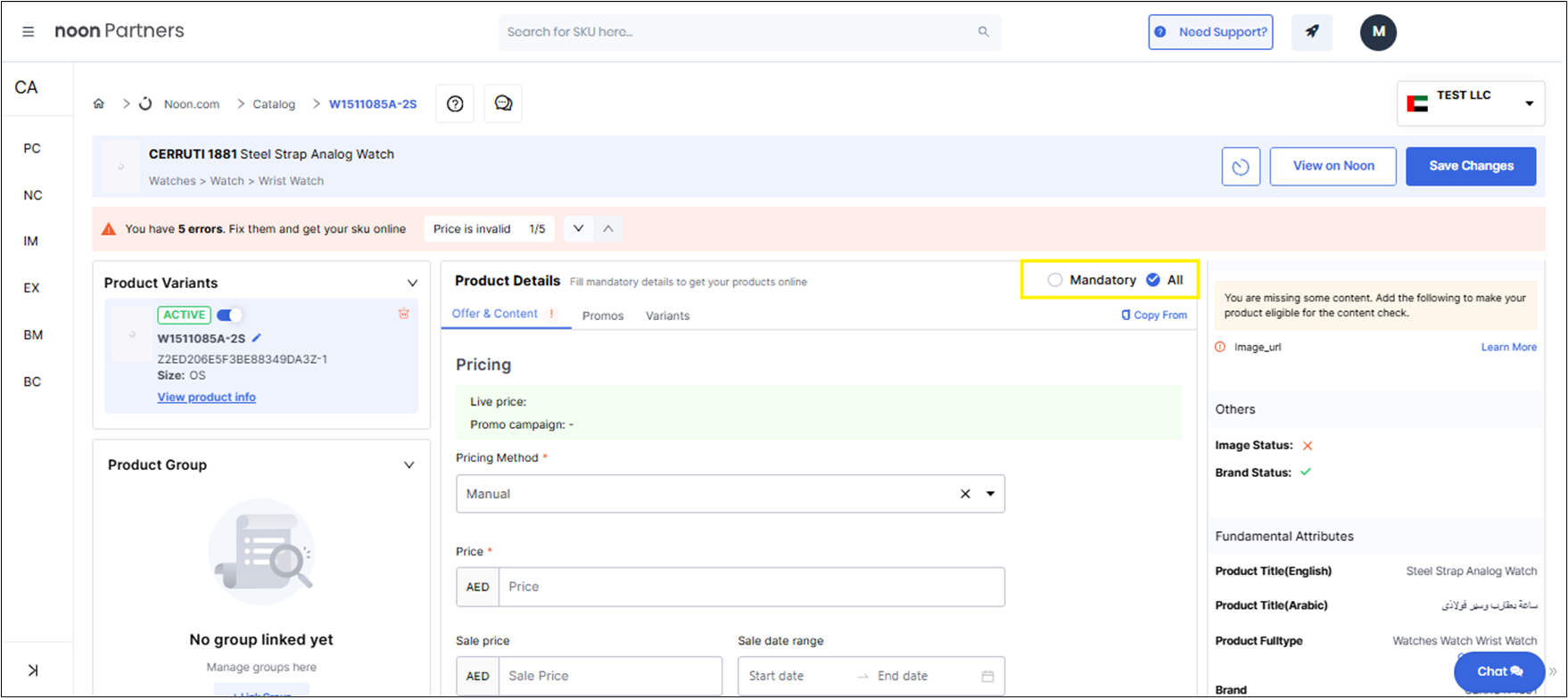
Task: Open the TEST LLC store dropdown
Action: 1470,103
